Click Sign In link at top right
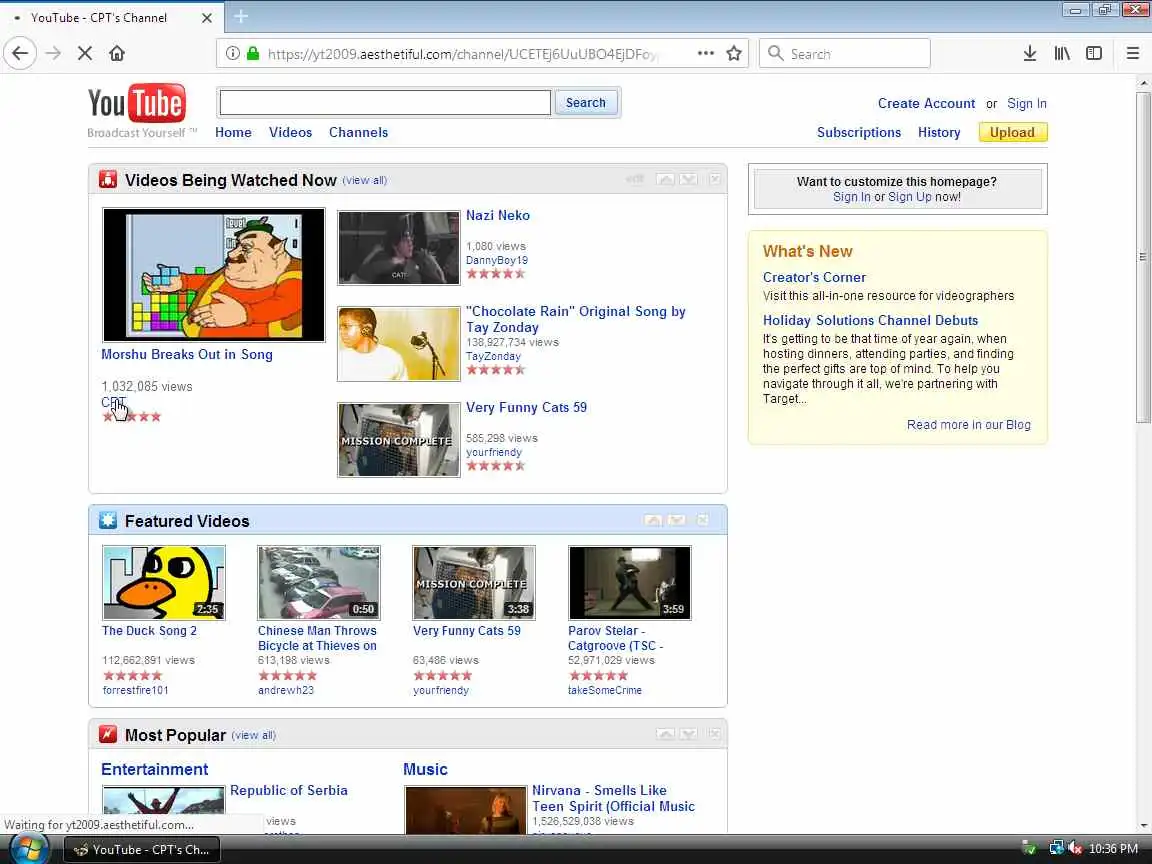The image size is (1152, 864). 1026,104
